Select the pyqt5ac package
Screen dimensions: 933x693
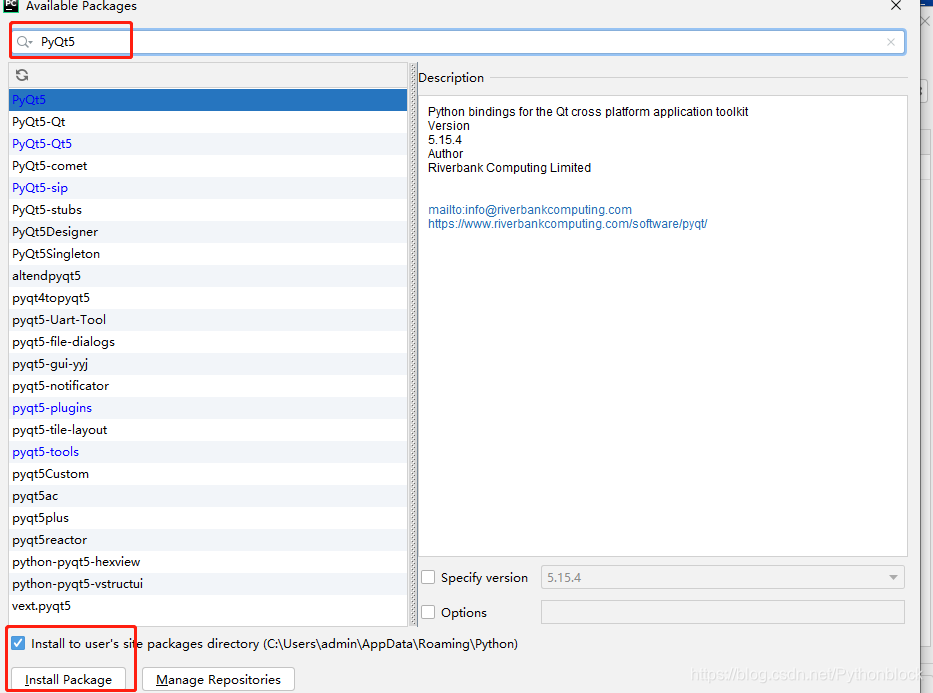coord(208,496)
